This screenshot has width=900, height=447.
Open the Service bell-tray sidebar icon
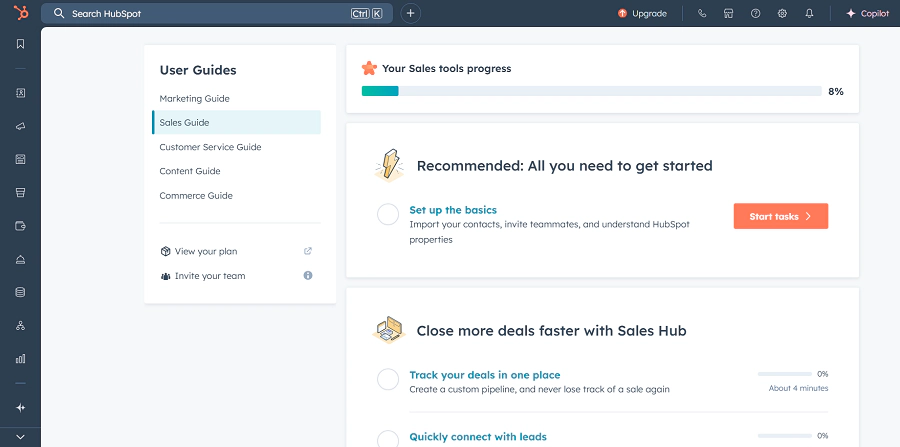21,259
